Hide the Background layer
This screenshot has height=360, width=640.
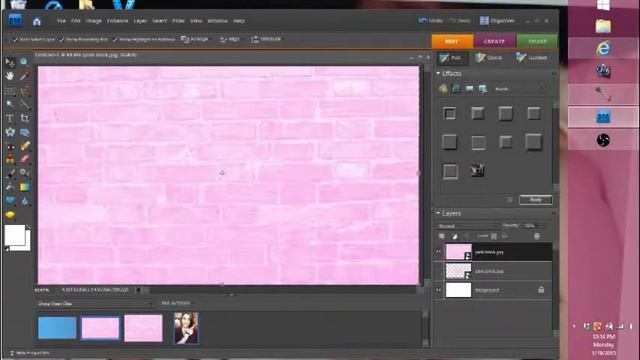438,290
